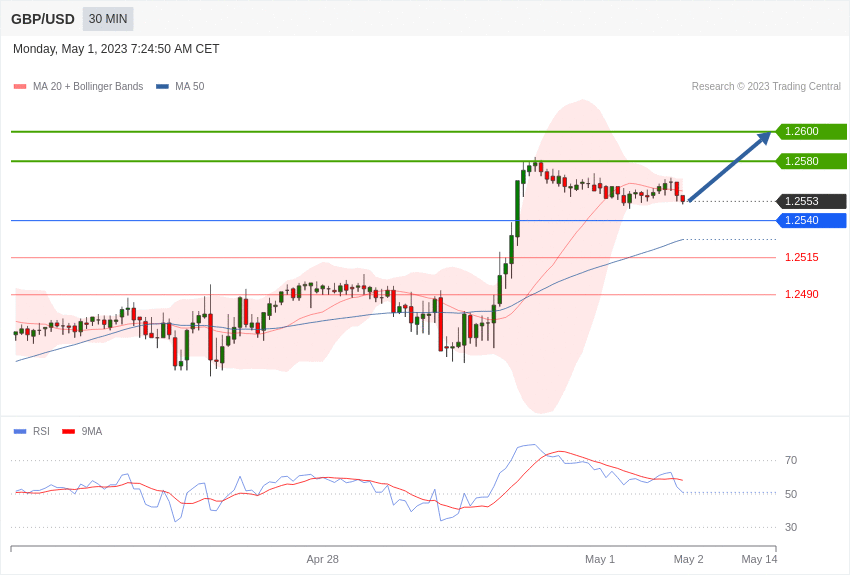The width and height of the screenshot is (850, 576).
Task: Click the 9MA legend label text
Action: coord(92,431)
